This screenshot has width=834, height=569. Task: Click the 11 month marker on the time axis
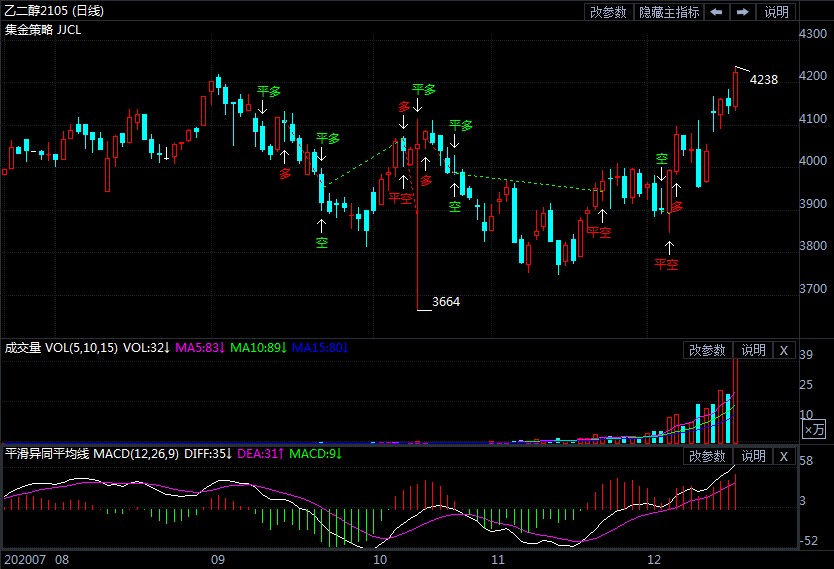click(x=498, y=559)
